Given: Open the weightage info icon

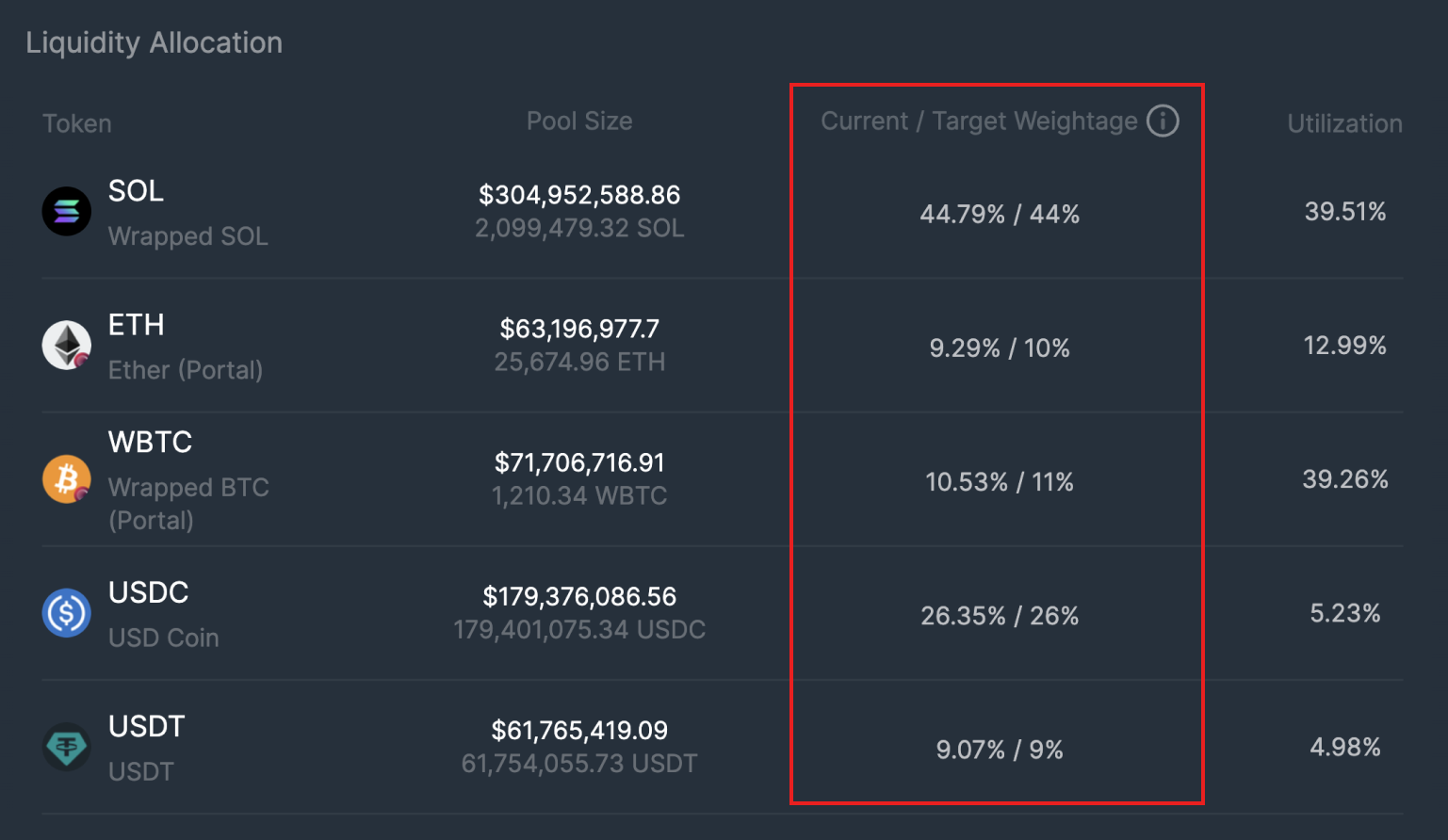Looking at the screenshot, I should coord(1163,121).
